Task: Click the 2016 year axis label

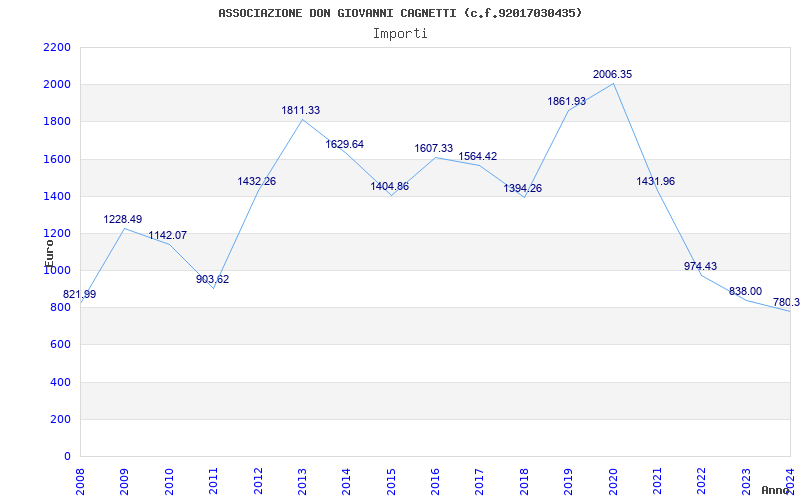Action: click(436, 481)
